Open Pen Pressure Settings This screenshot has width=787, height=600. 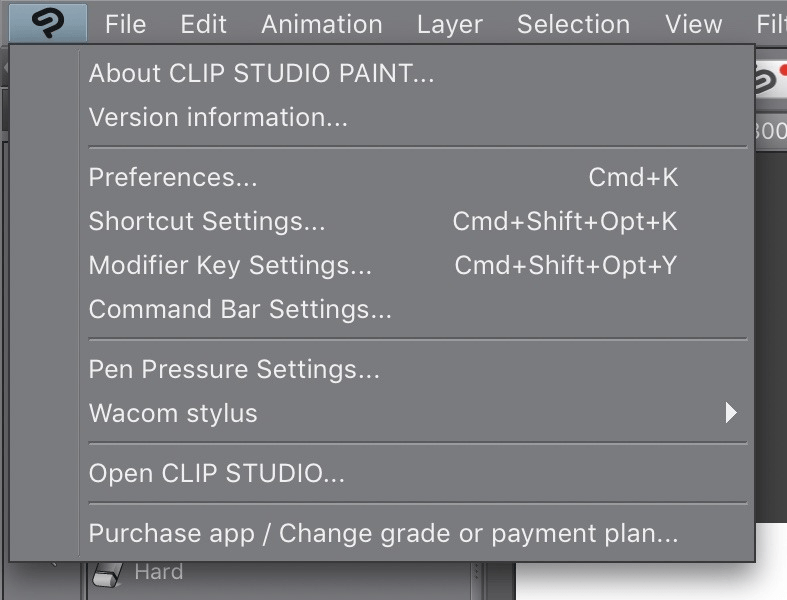[234, 369]
